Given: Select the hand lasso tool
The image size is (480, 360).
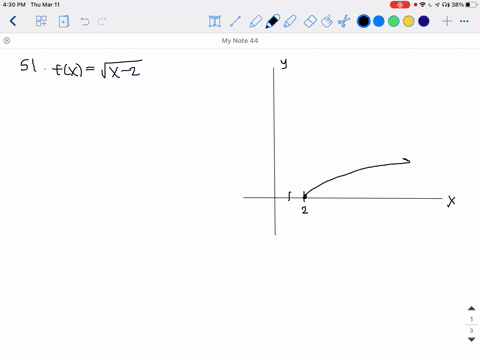Looking at the screenshot, I should 327,21.
